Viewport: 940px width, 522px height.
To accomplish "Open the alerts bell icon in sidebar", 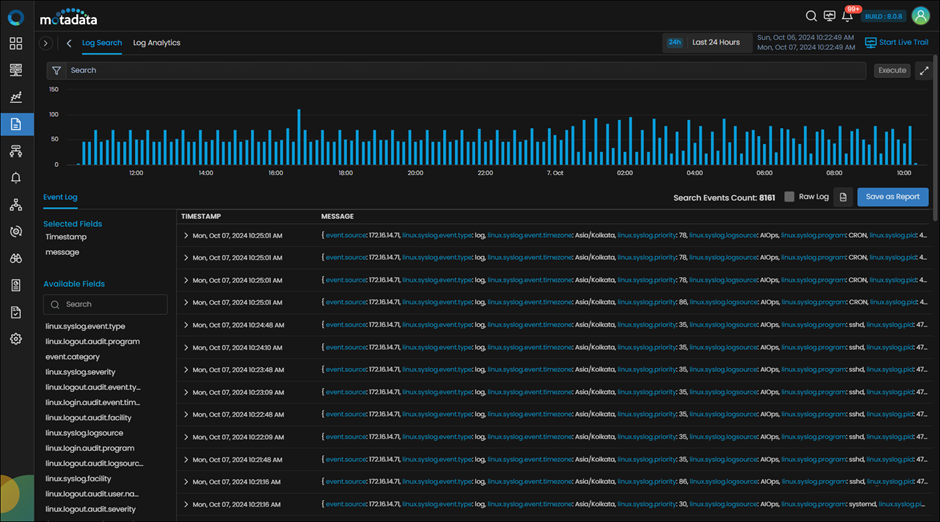I will (16, 178).
